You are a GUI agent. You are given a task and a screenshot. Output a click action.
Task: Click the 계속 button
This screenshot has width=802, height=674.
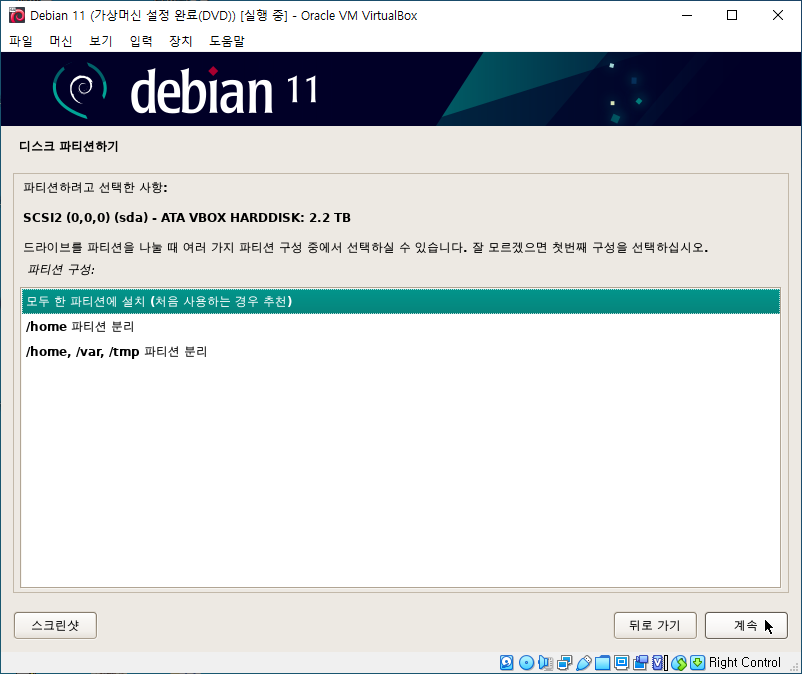tap(746, 625)
